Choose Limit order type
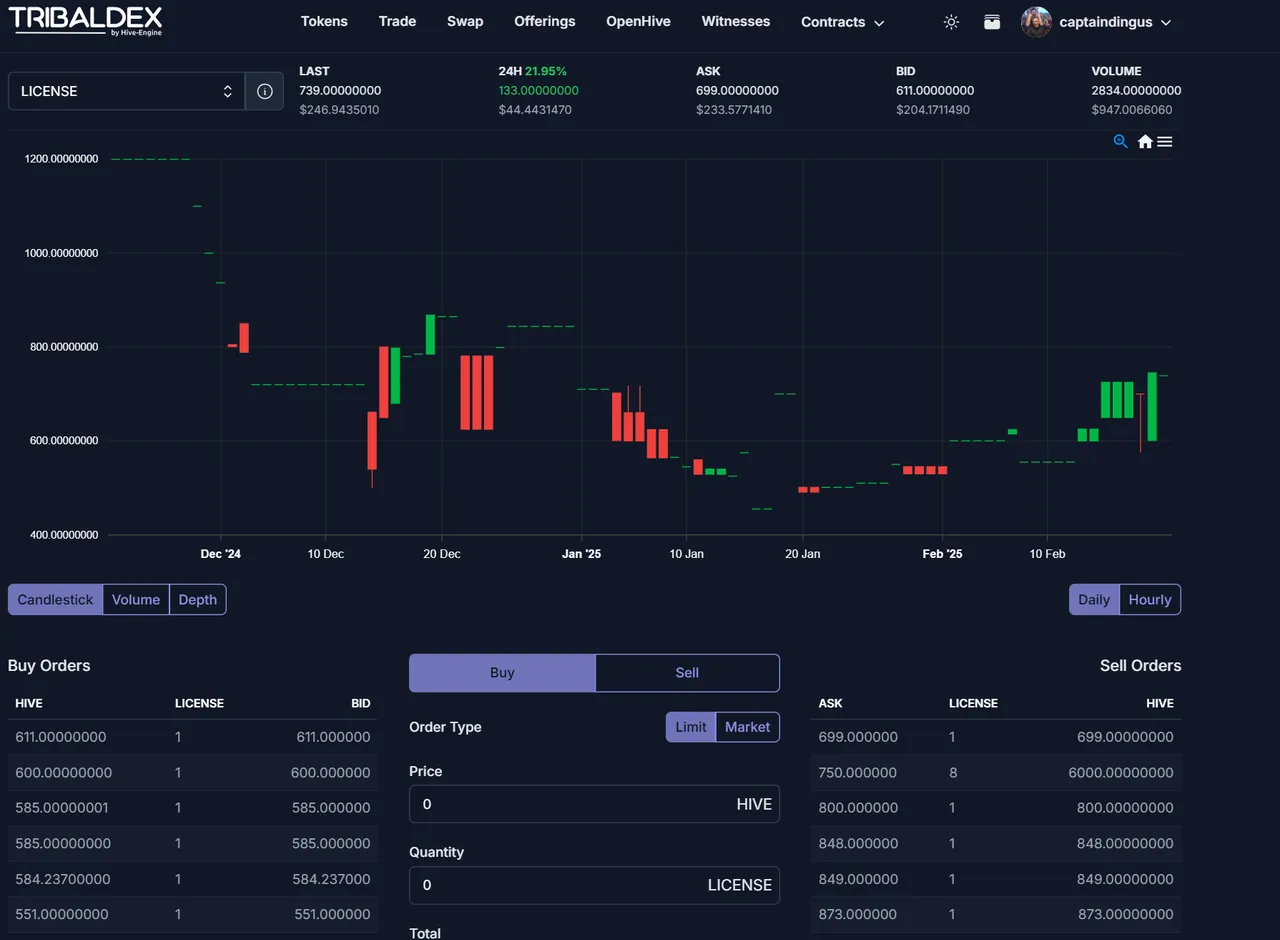 click(691, 727)
